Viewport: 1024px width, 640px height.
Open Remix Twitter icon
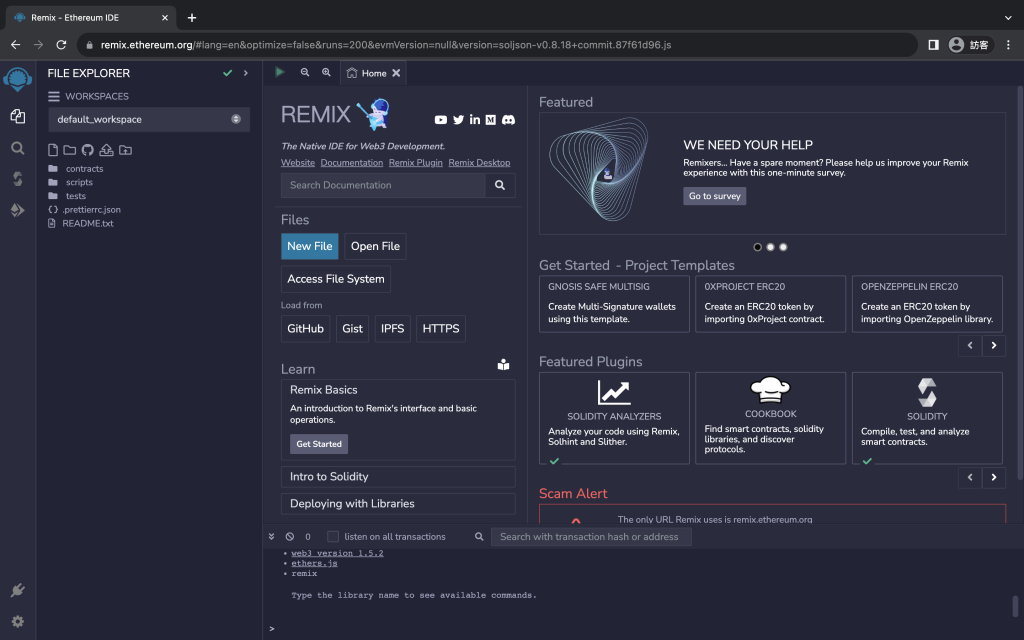[x=458, y=120]
